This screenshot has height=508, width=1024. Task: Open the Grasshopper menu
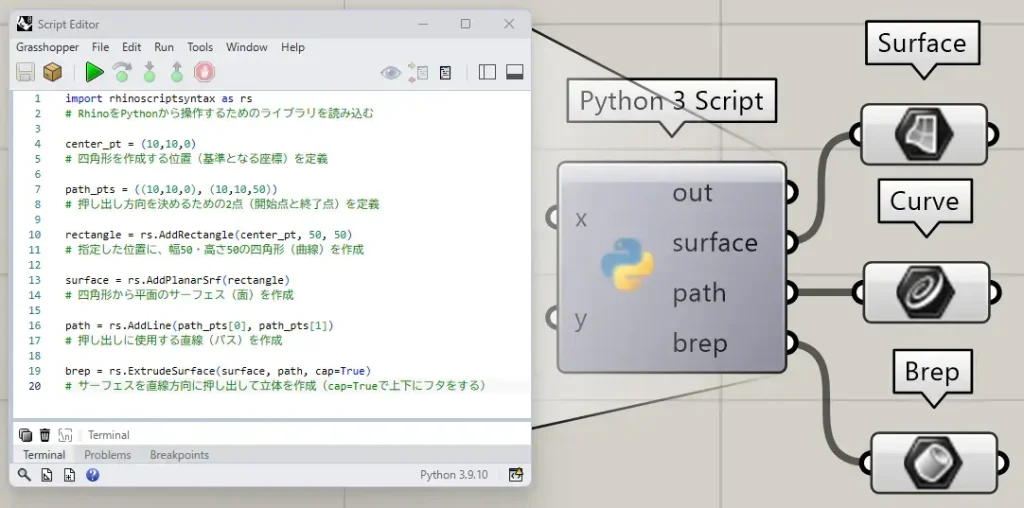click(x=48, y=47)
